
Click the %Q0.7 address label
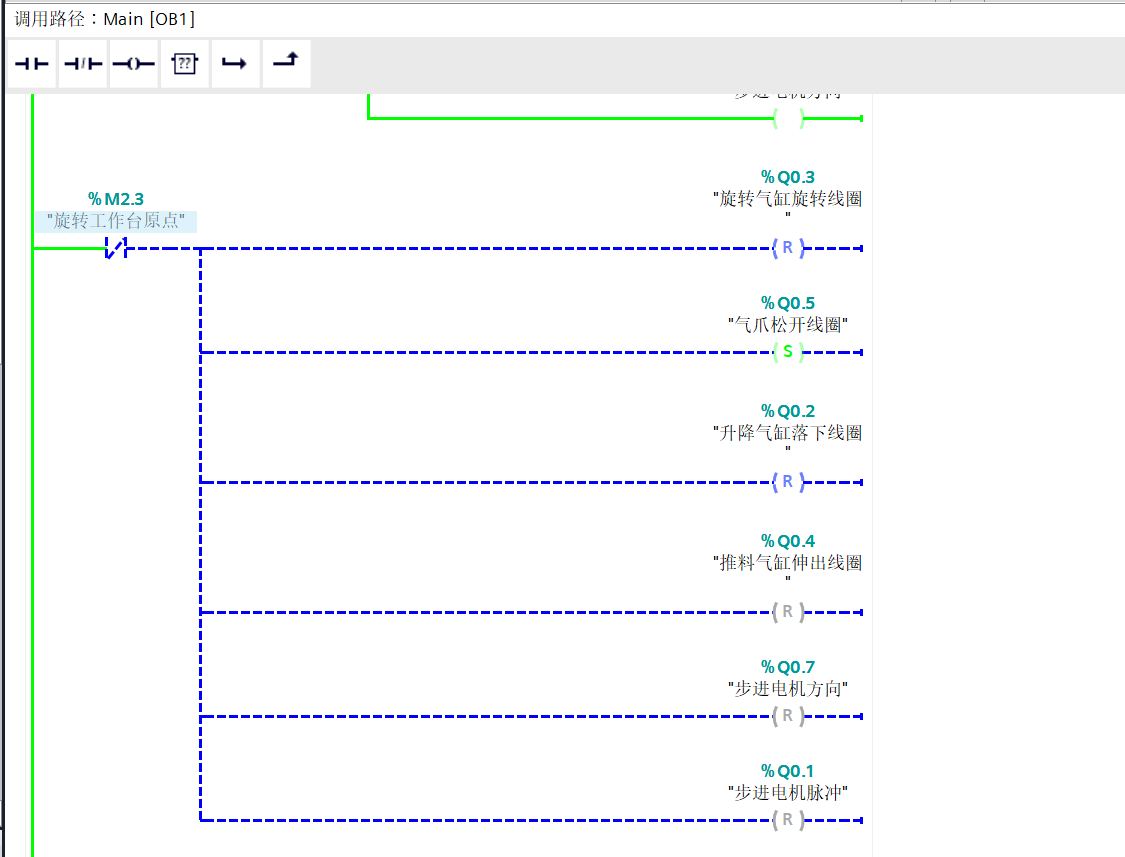(788, 668)
